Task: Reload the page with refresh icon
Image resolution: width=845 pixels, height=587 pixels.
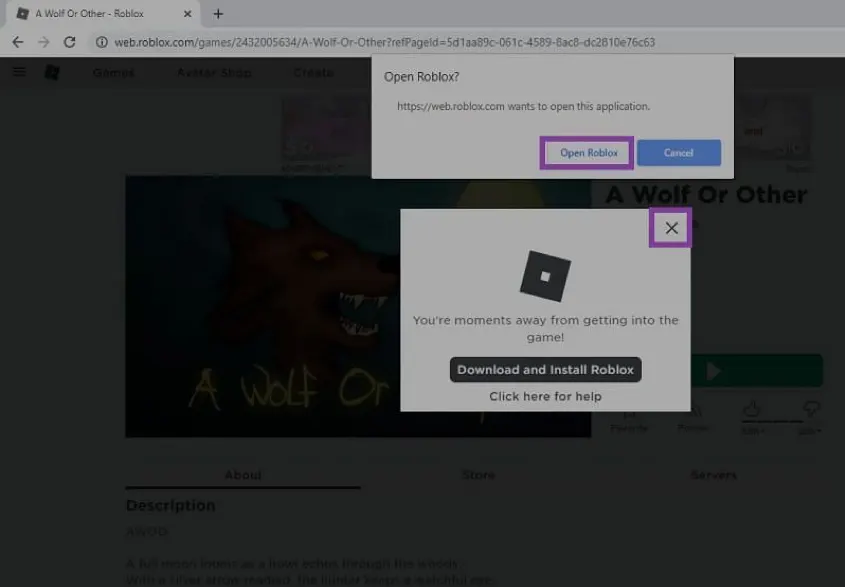Action: [x=70, y=42]
